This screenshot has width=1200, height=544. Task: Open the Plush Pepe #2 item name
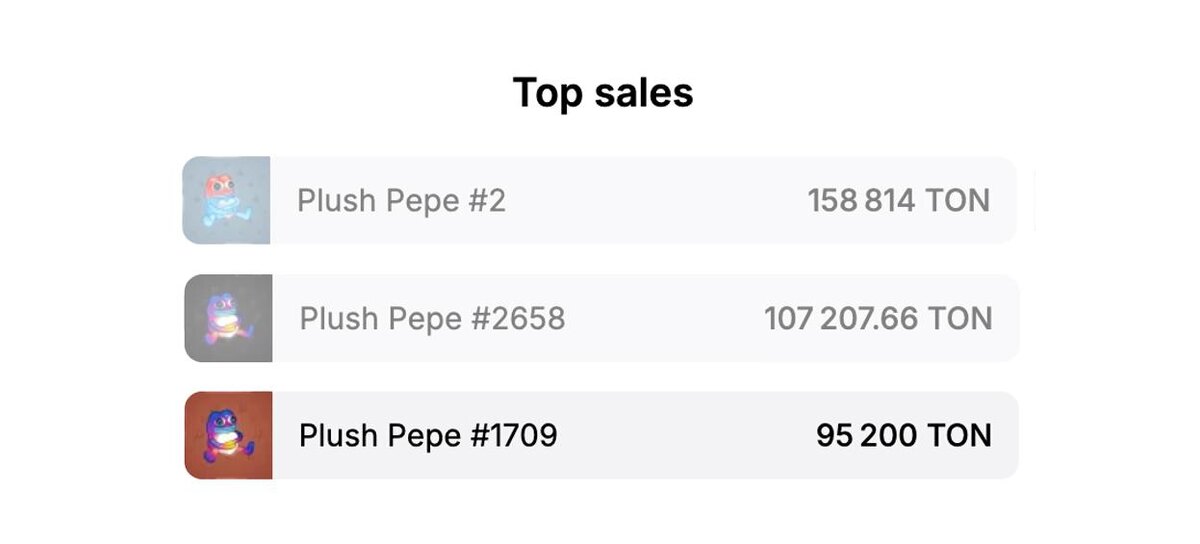pyautogui.click(x=401, y=201)
